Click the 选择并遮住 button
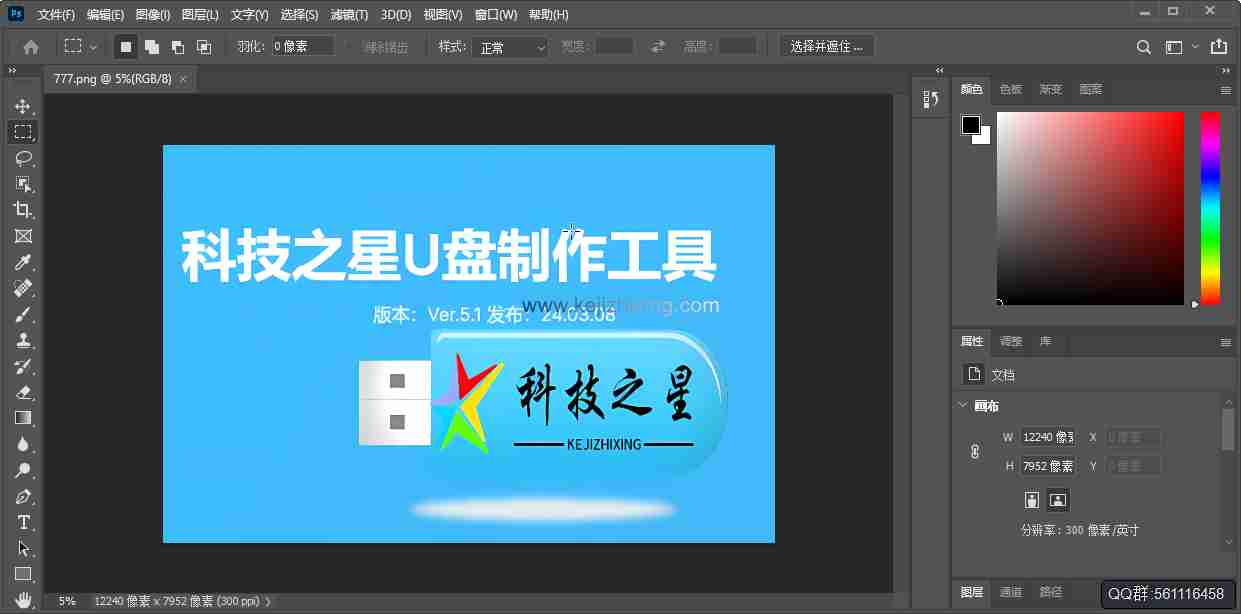The width and height of the screenshot is (1241, 614). (x=826, y=45)
